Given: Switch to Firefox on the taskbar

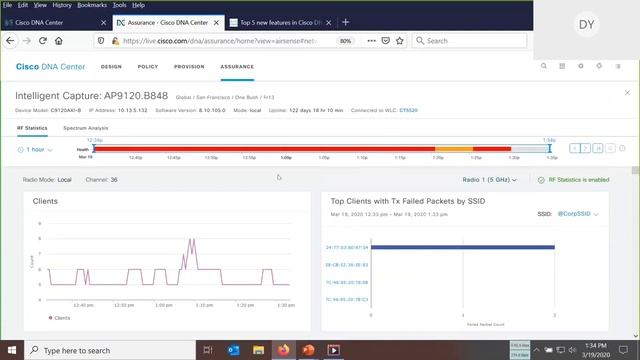Looking at the screenshot, I should click(x=284, y=350).
